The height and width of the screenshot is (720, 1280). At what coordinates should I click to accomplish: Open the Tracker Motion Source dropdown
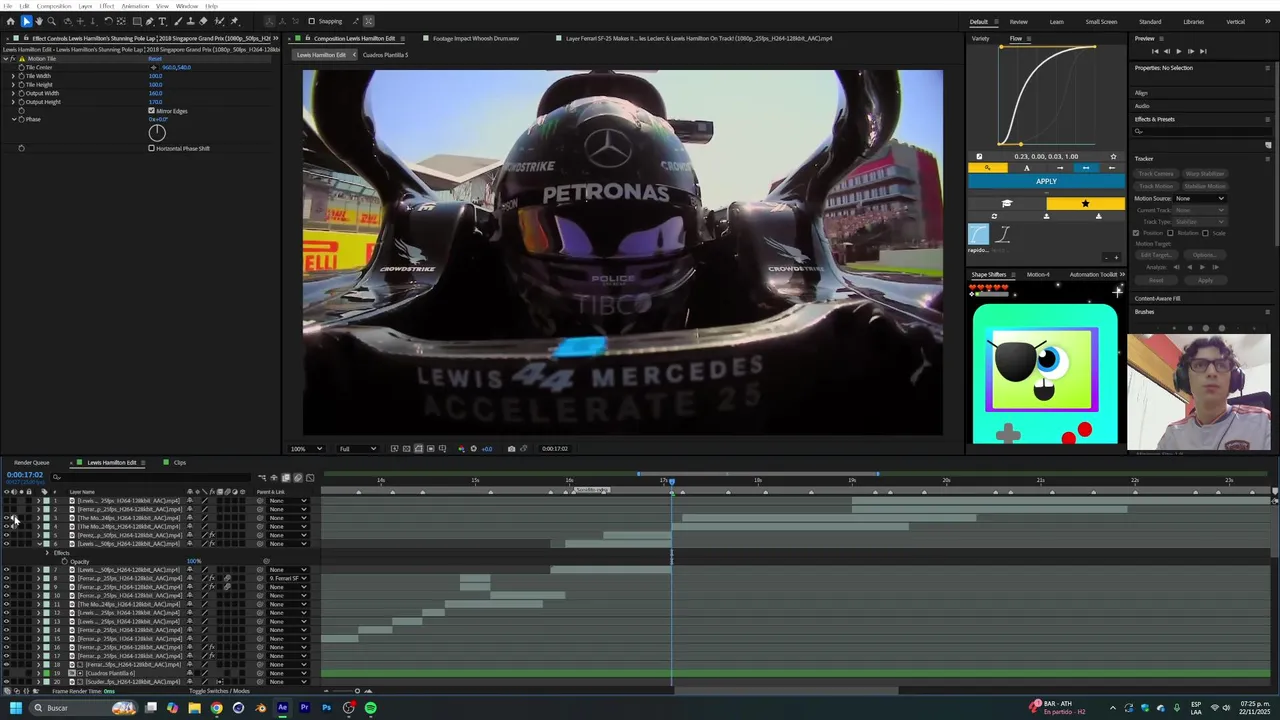(x=1200, y=198)
